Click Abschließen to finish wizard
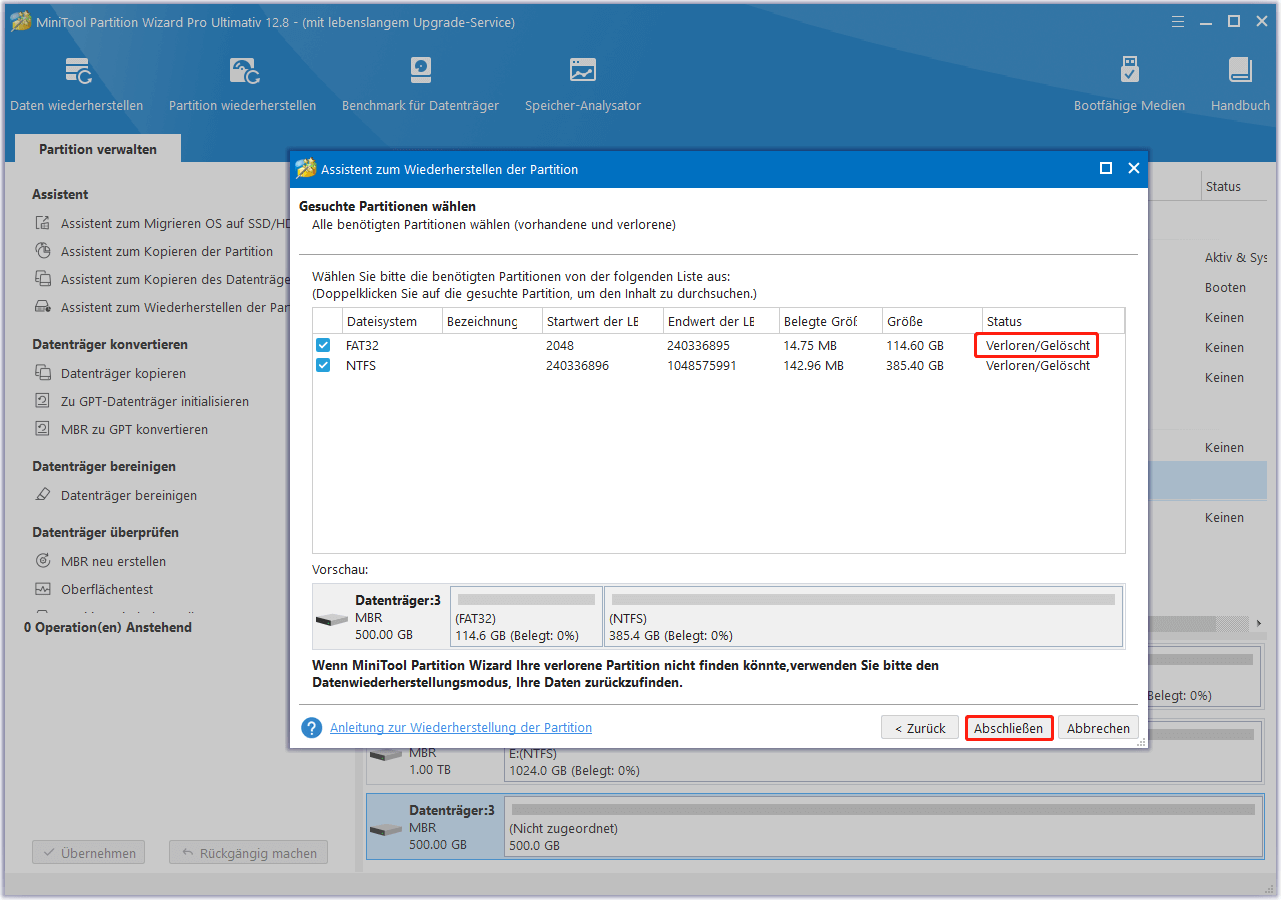This screenshot has width=1283, height=902. (1008, 728)
